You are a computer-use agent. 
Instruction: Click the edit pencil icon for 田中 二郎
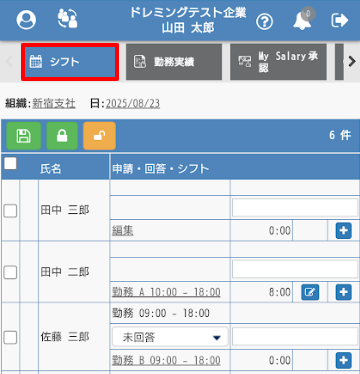(x=310, y=292)
